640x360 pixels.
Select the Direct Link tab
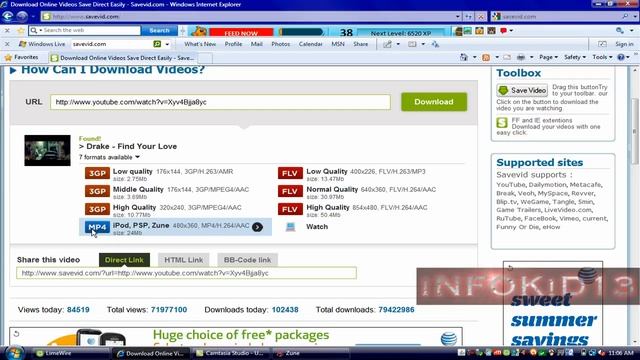tap(124, 260)
